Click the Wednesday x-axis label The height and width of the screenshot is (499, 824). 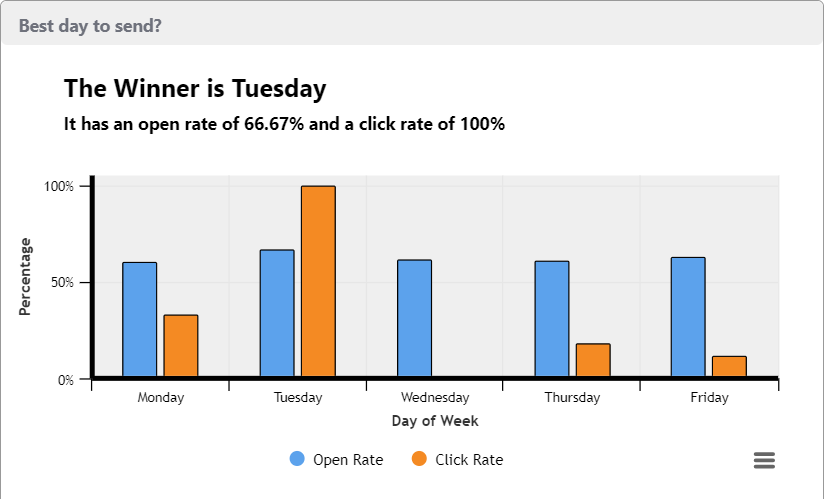point(435,397)
